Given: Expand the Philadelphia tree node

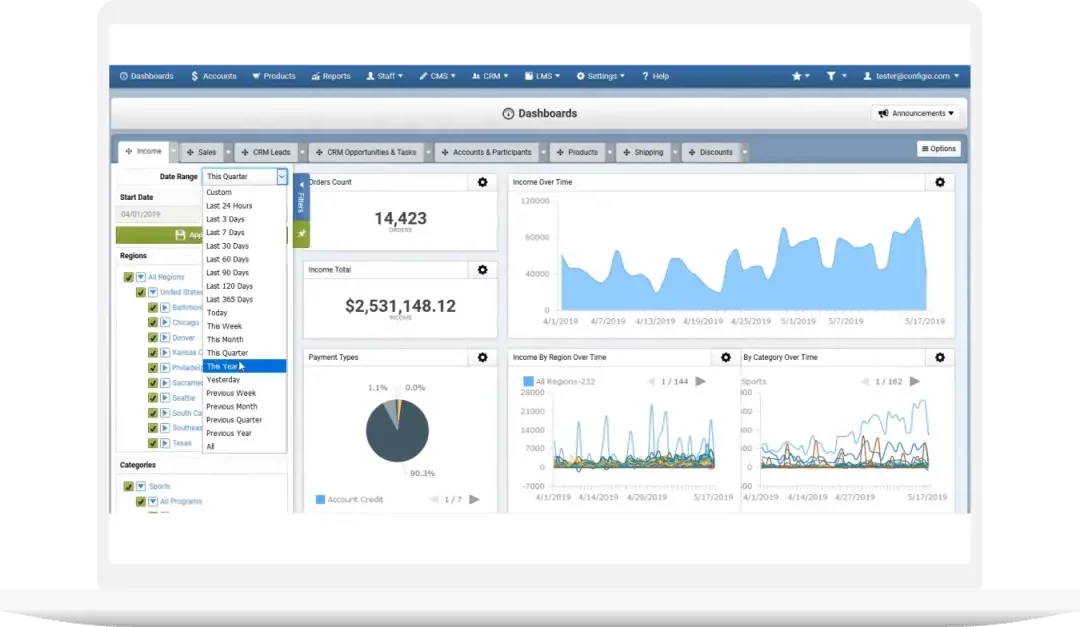Looking at the screenshot, I should click(x=165, y=368).
